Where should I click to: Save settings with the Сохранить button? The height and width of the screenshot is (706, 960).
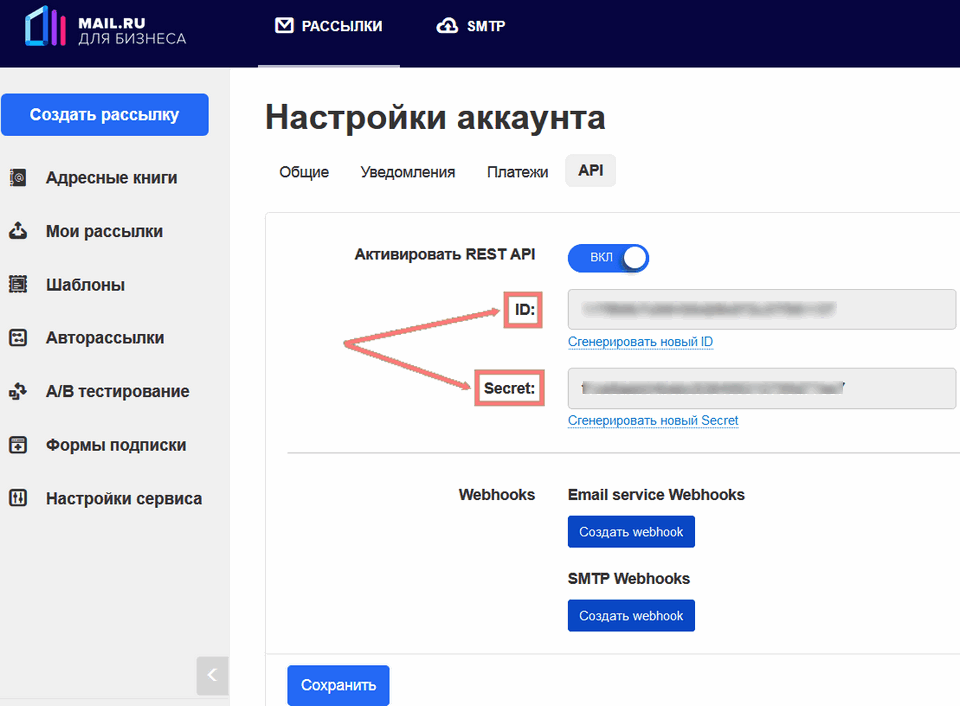coord(338,685)
